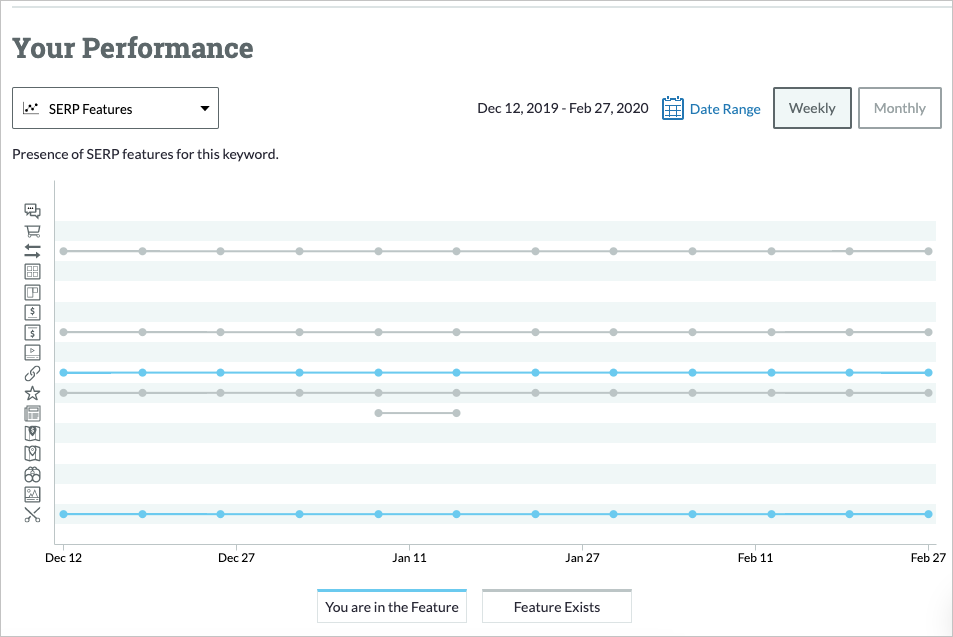Click the Shopping cart SERP feature icon

(x=32, y=231)
